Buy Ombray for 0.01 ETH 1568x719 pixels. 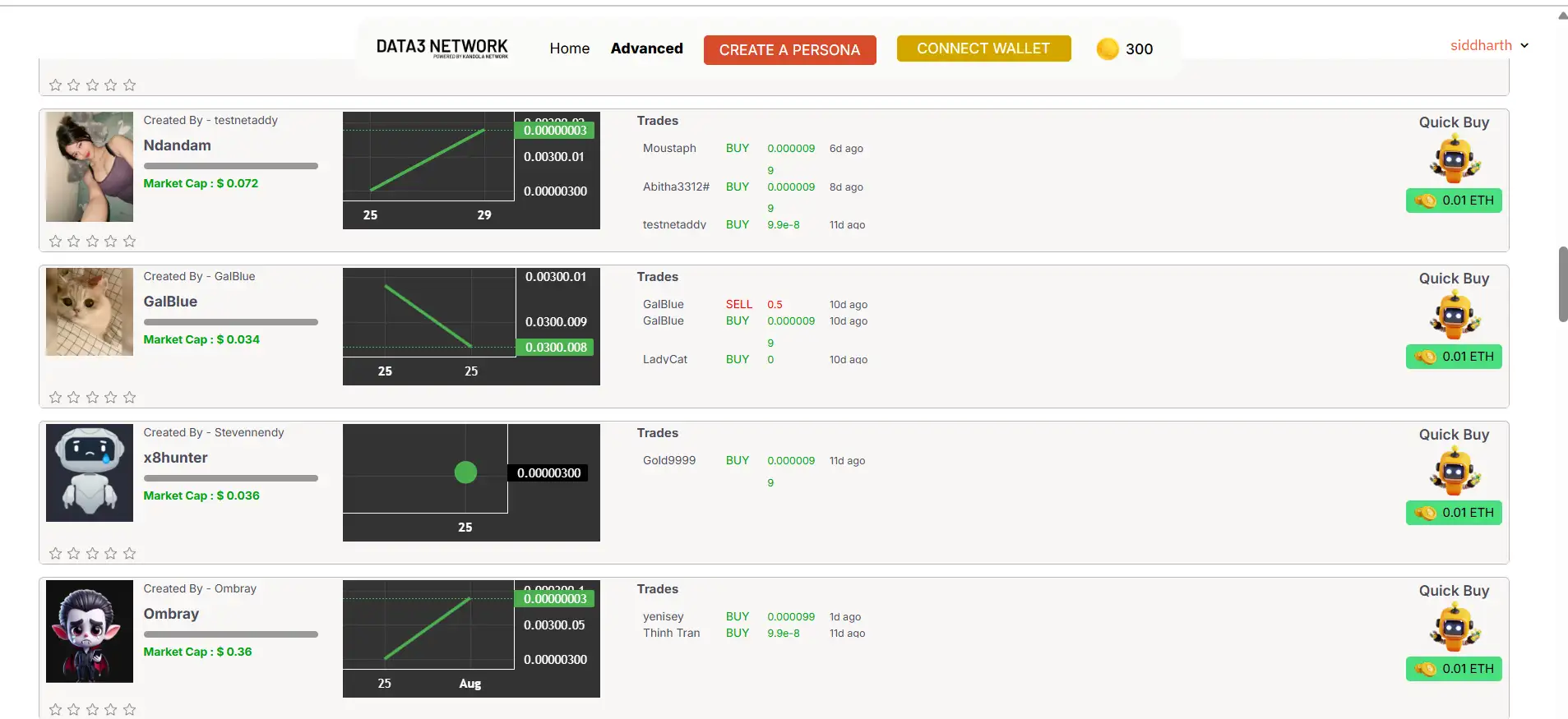click(1453, 669)
